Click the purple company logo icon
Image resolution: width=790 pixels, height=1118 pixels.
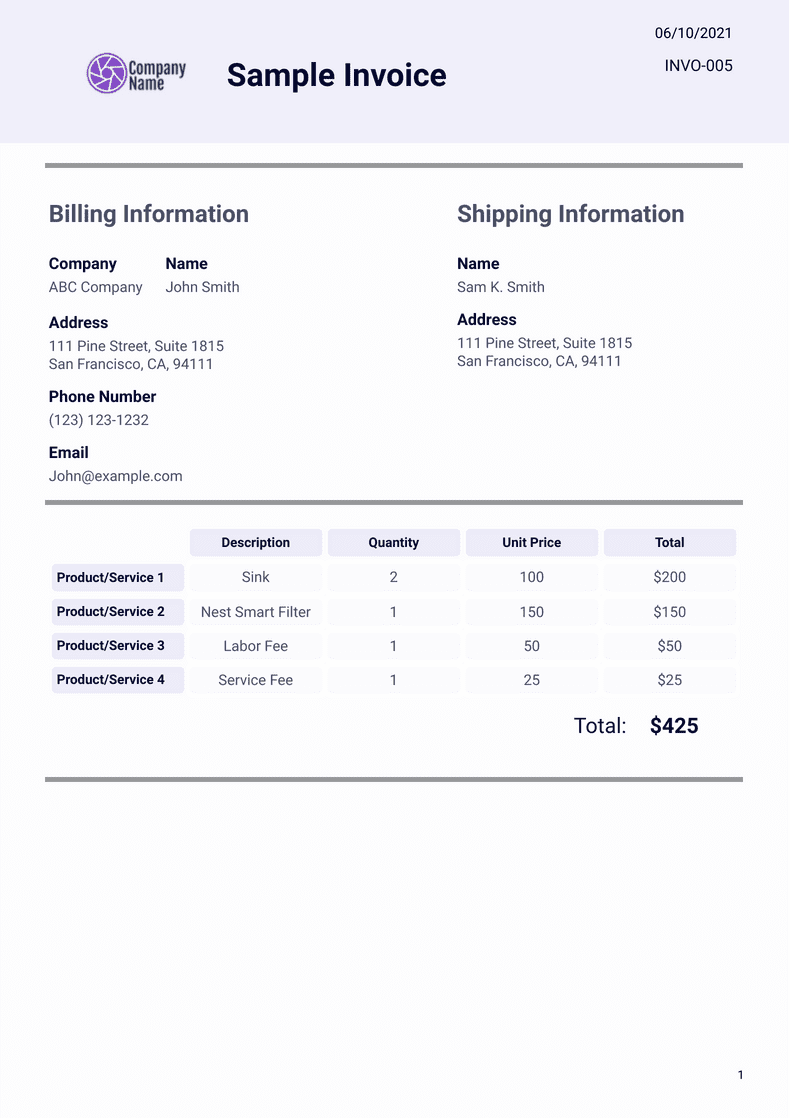tap(106, 73)
